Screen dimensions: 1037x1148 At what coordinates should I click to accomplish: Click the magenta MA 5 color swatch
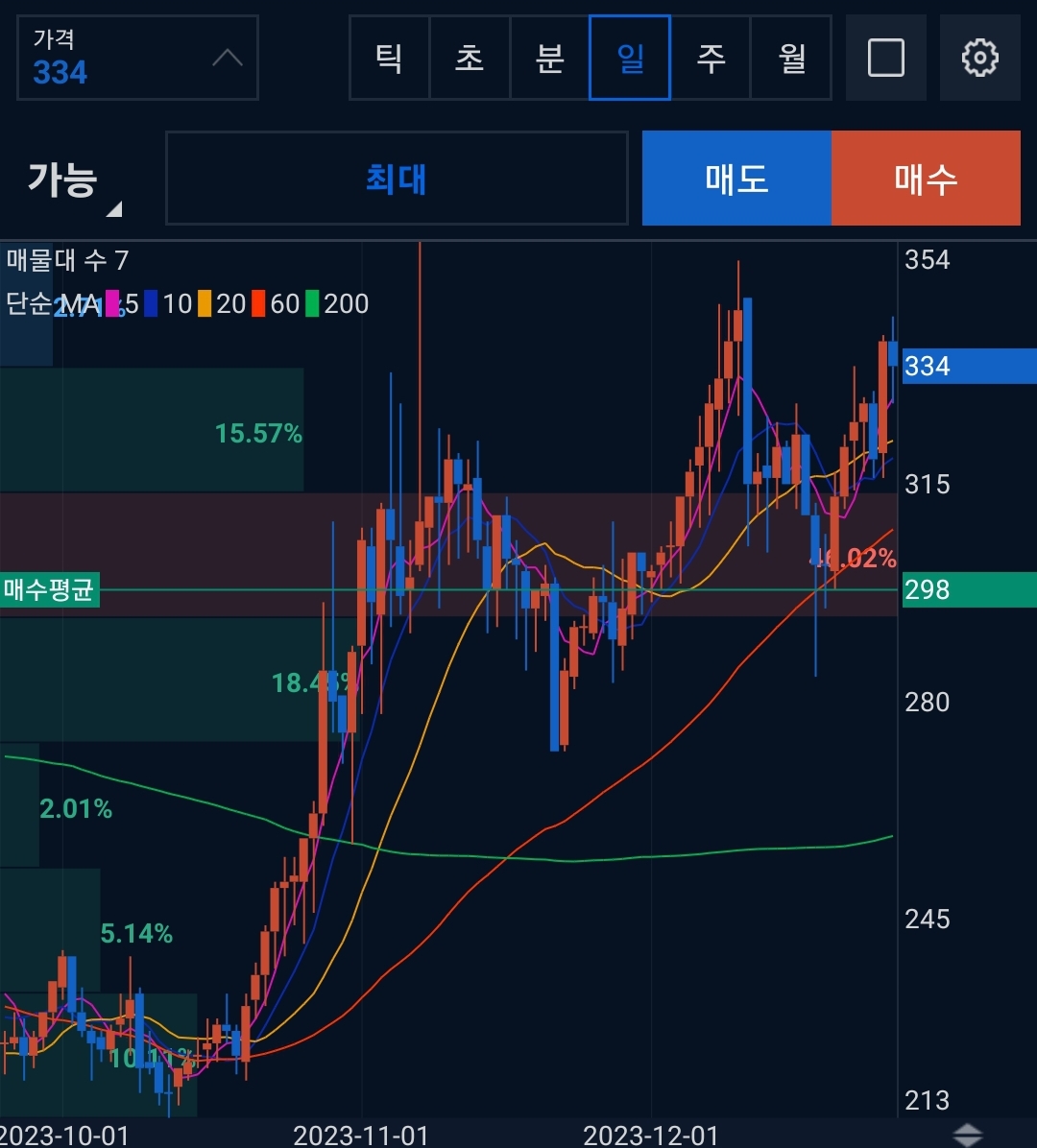(x=112, y=304)
